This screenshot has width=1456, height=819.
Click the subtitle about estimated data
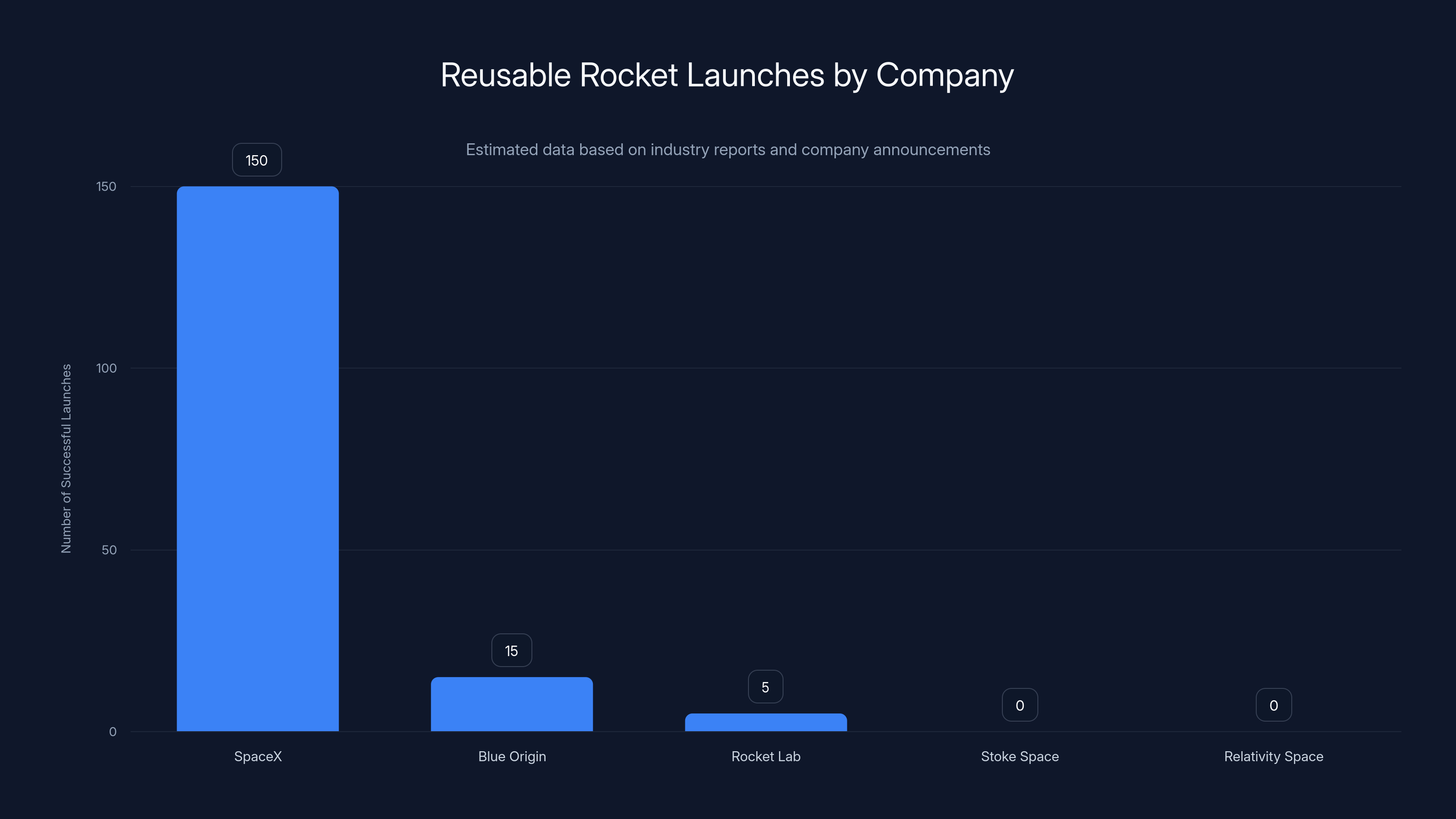(728, 150)
